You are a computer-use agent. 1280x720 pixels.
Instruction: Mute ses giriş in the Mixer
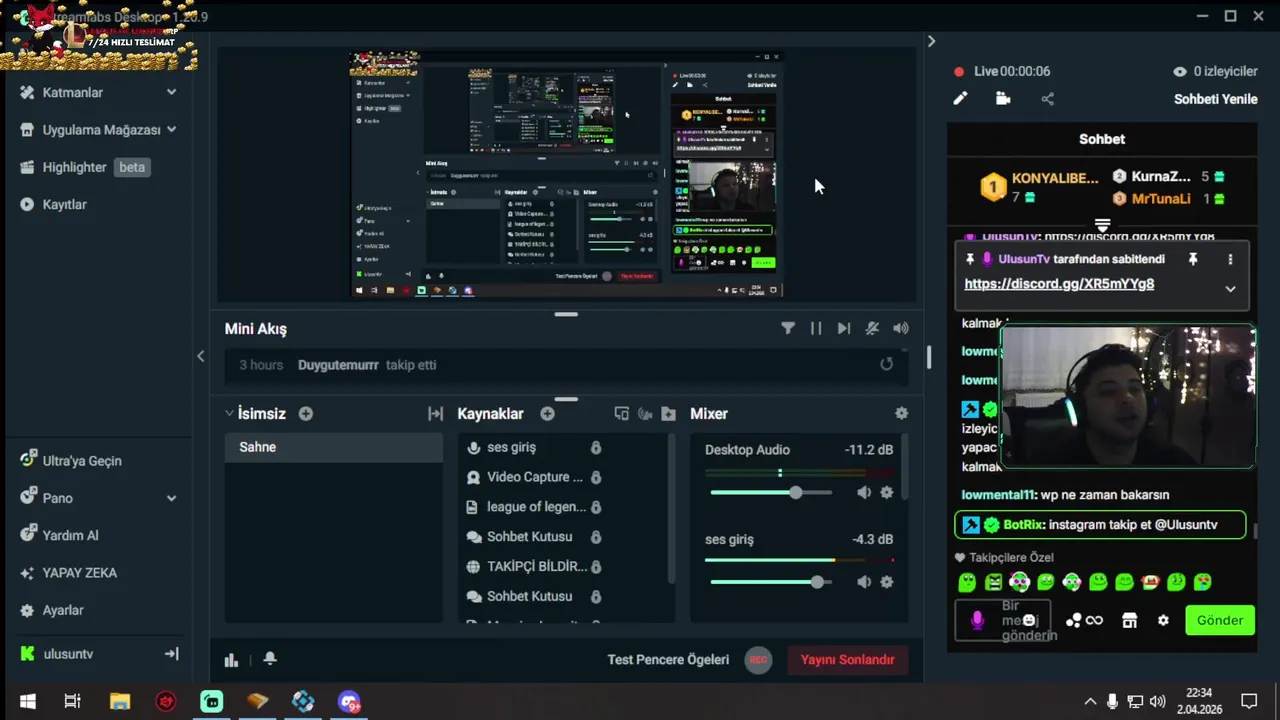pos(864,581)
